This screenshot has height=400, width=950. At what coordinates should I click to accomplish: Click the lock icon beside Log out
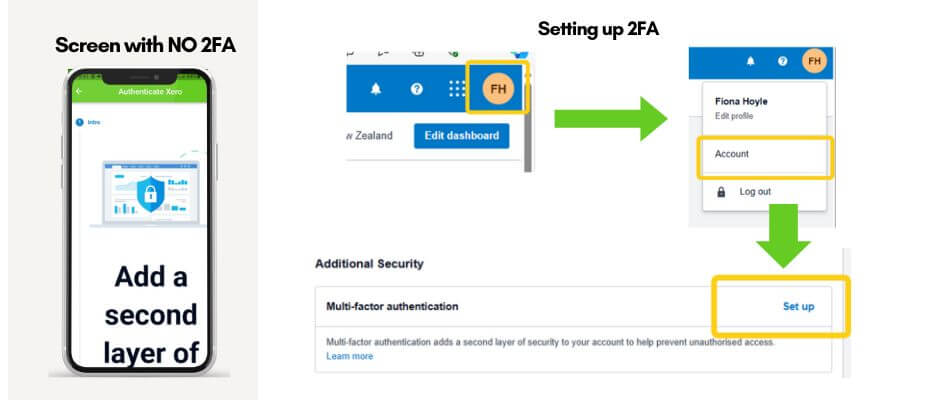[x=720, y=191]
